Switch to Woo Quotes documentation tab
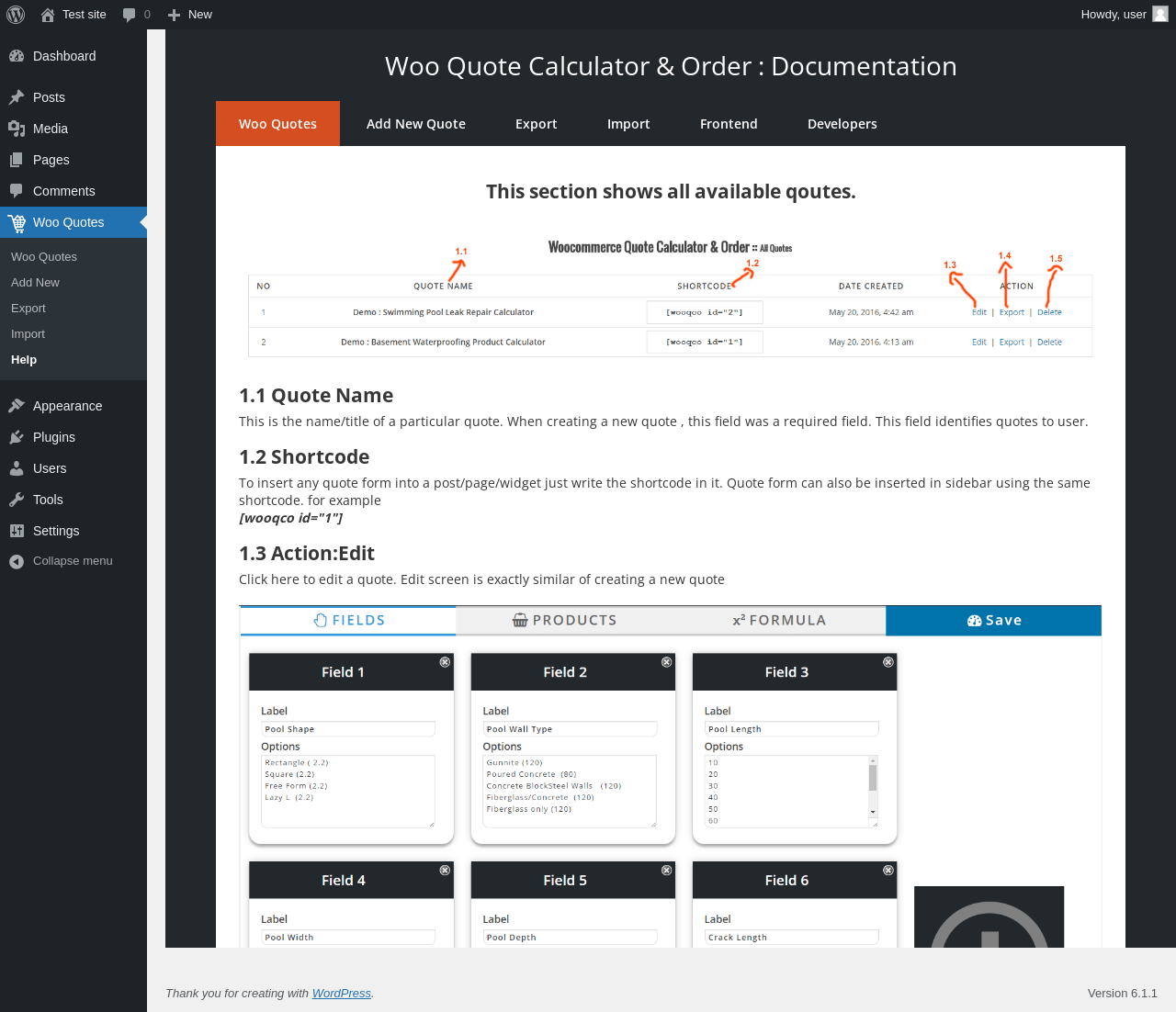The image size is (1176, 1012). 277,124
